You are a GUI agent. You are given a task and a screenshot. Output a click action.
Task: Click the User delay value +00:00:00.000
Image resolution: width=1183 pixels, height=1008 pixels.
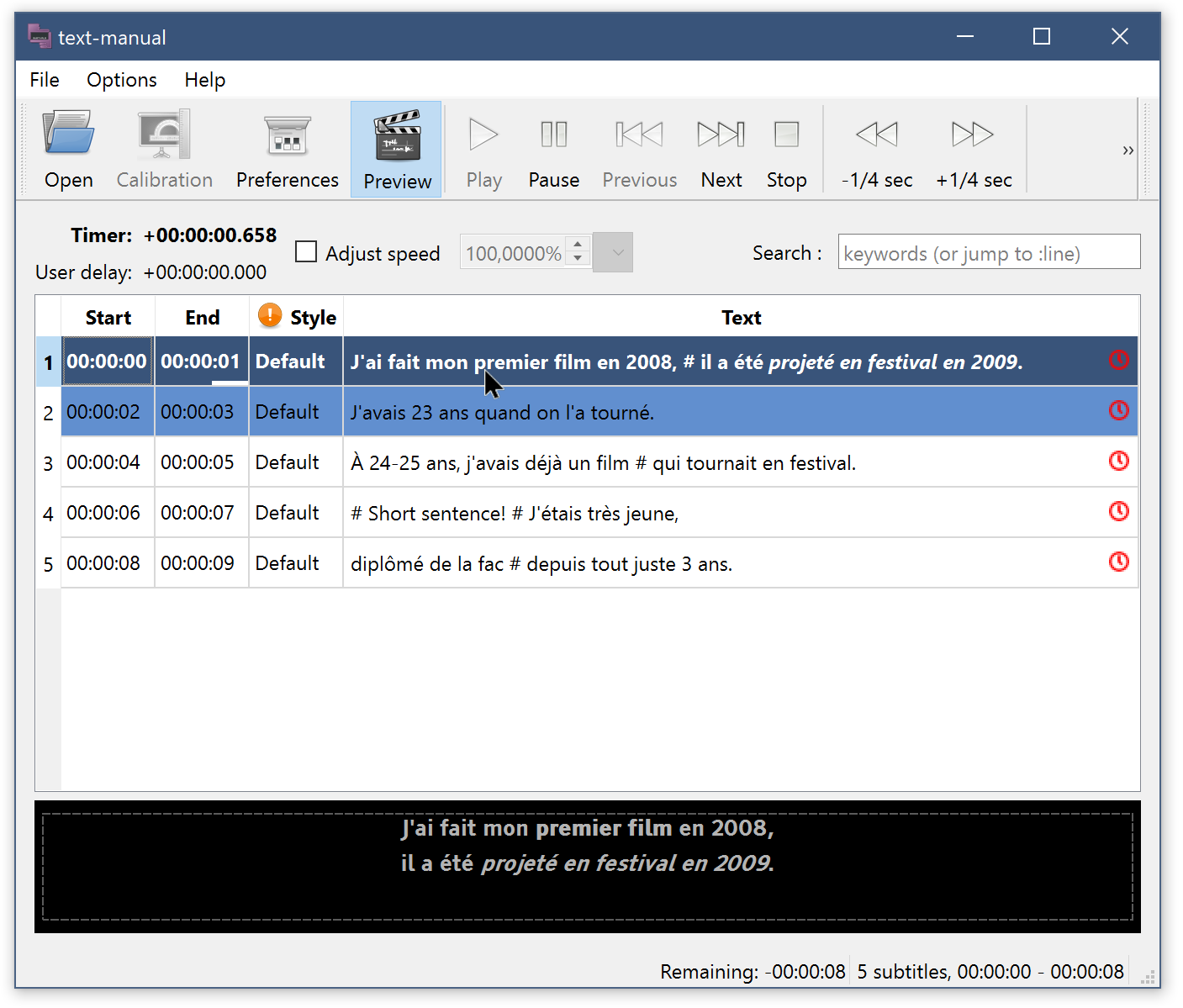(x=205, y=272)
